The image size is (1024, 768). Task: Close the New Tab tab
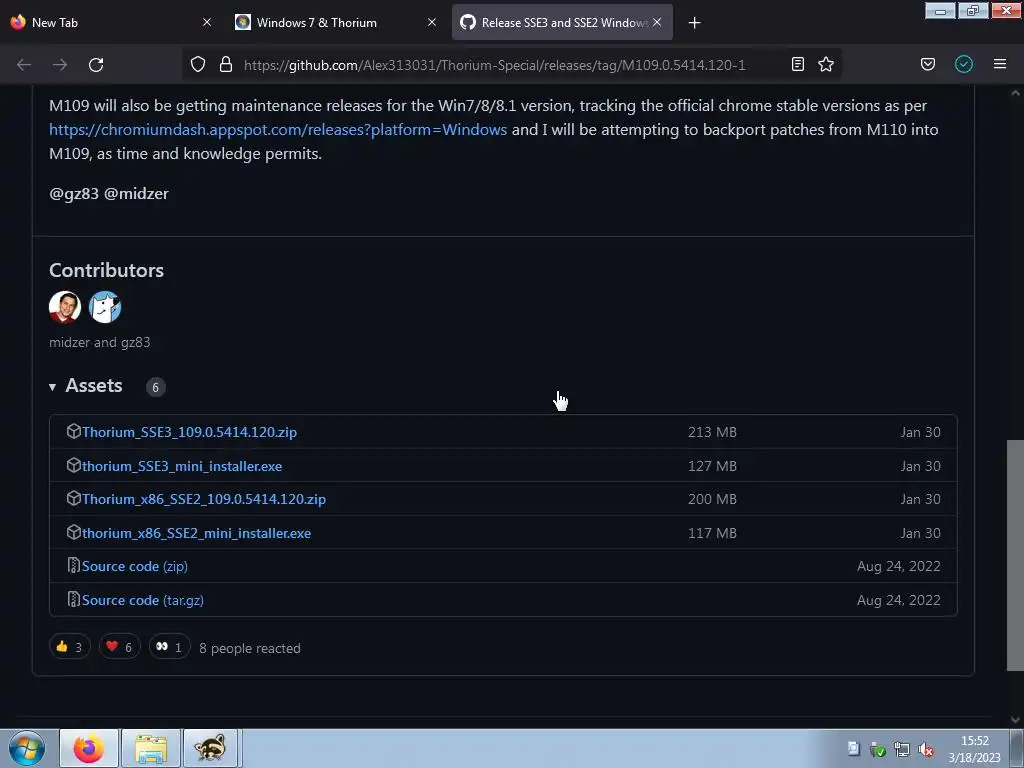coord(207,22)
